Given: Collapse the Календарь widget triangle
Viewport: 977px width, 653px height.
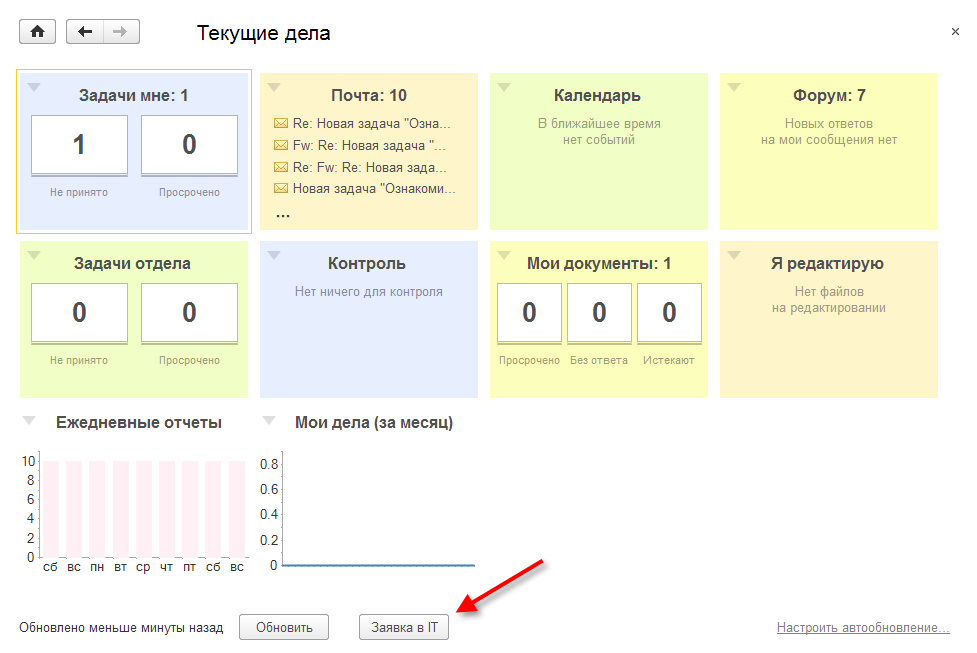Looking at the screenshot, I should [504, 87].
